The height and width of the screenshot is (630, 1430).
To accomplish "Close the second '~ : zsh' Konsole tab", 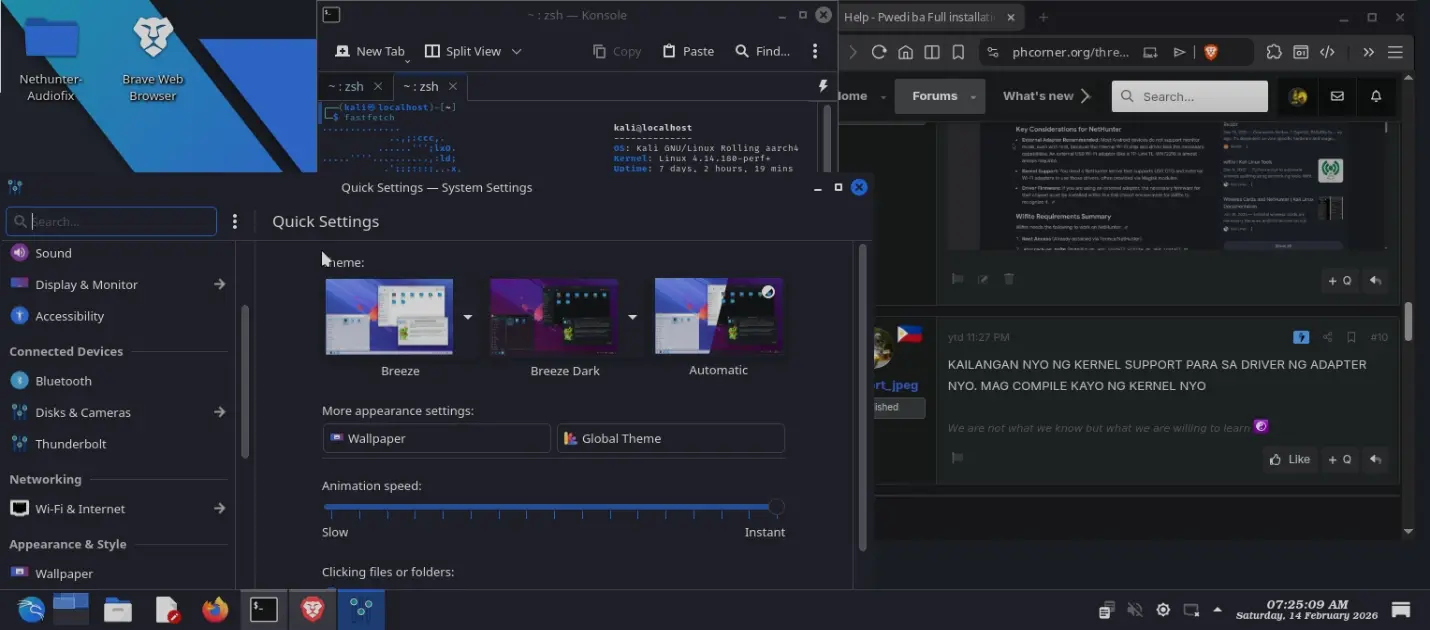I will point(453,86).
